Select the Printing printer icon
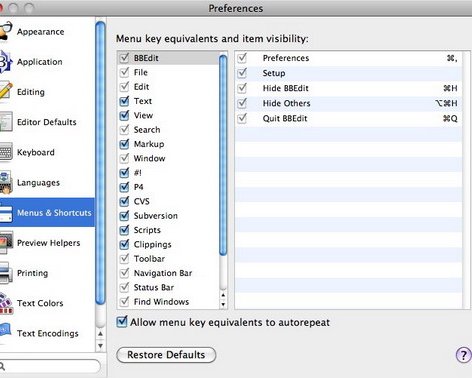472x378 pixels. pyautogui.click(x=6, y=273)
